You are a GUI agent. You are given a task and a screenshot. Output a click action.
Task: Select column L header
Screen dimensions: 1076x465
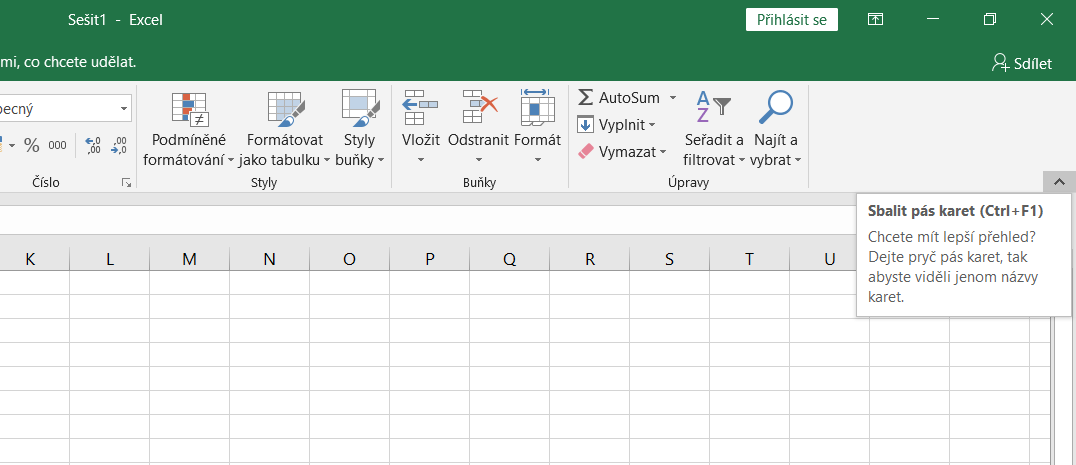point(110,259)
